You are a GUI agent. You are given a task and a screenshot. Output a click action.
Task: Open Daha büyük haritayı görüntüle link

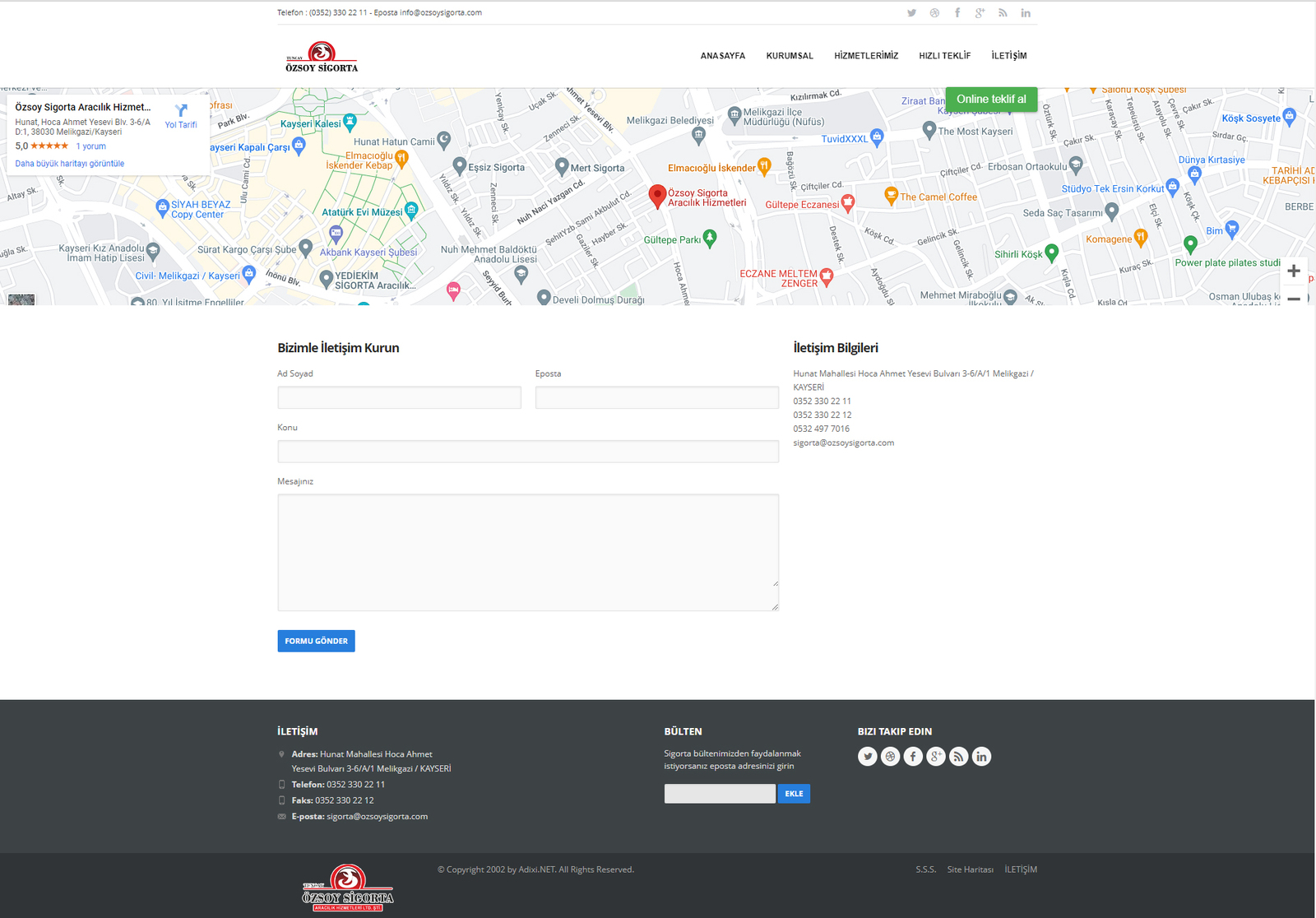[70, 164]
